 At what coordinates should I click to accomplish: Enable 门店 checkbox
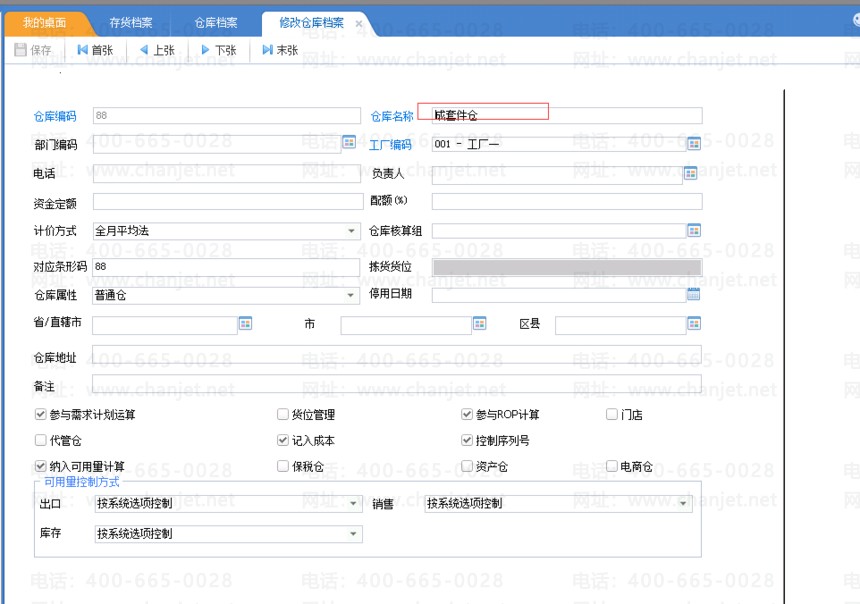pyautogui.click(x=612, y=414)
